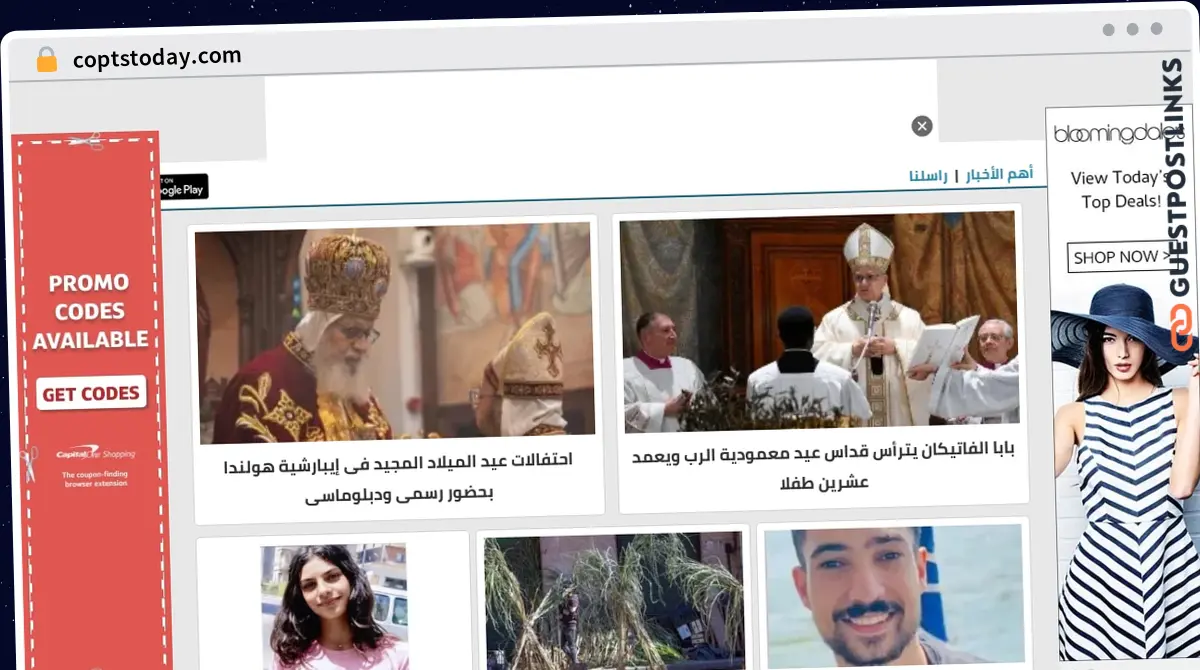Open the Coptic Christmas celebration photo
This screenshot has width=1200, height=670.
[395, 333]
